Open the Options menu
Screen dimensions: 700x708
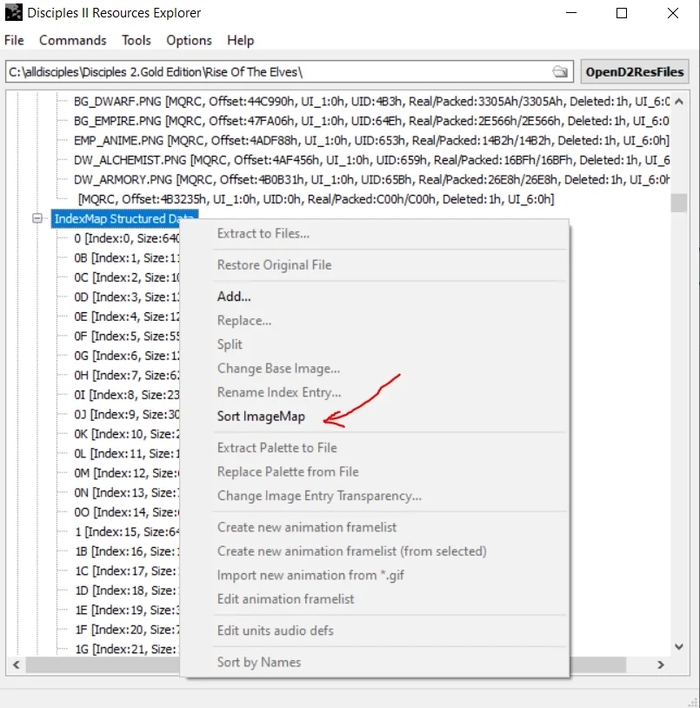point(189,40)
